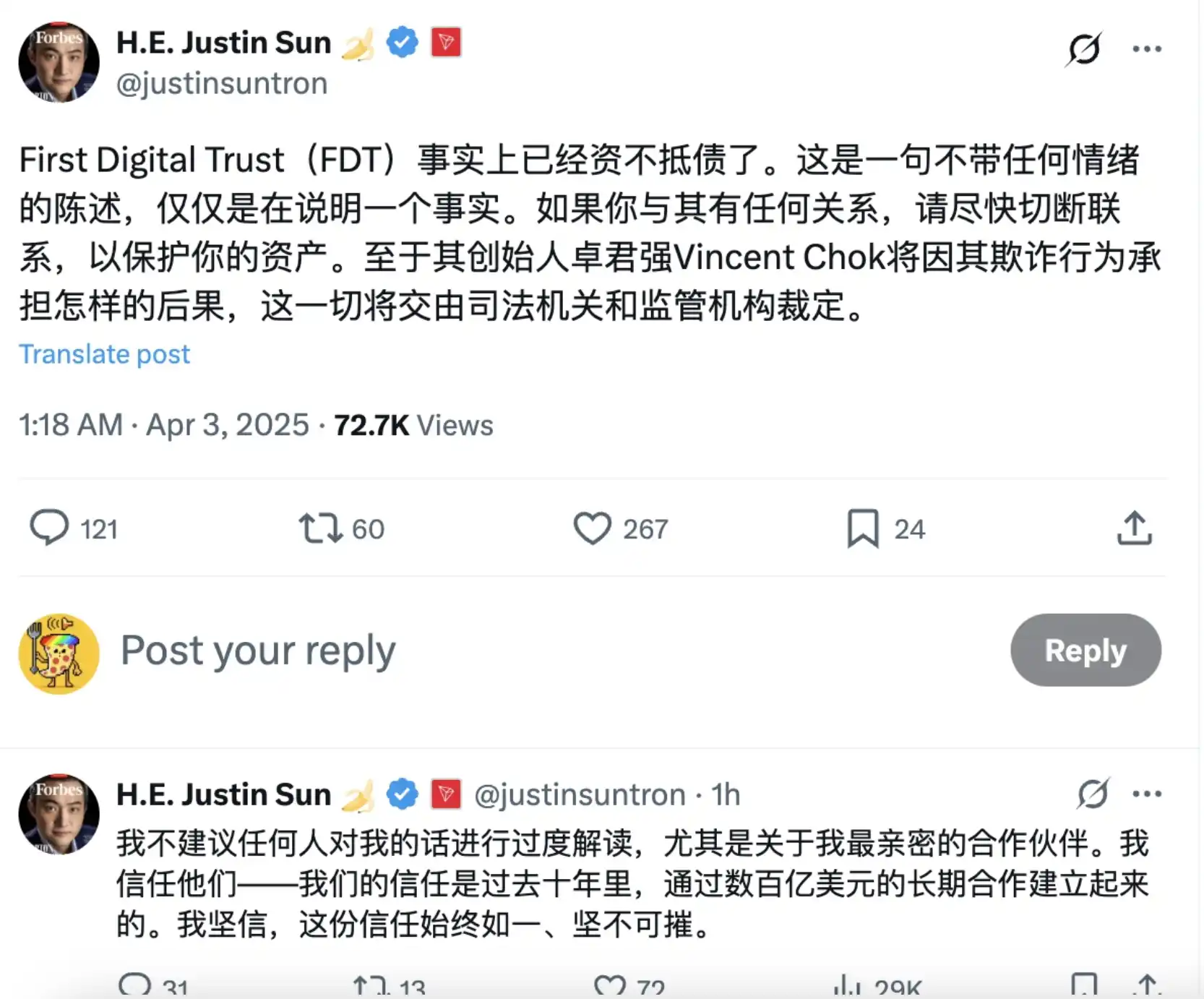Click the red TRON affiliate badge on main post
Image resolution: width=1204 pixels, height=999 pixels.
446,42
